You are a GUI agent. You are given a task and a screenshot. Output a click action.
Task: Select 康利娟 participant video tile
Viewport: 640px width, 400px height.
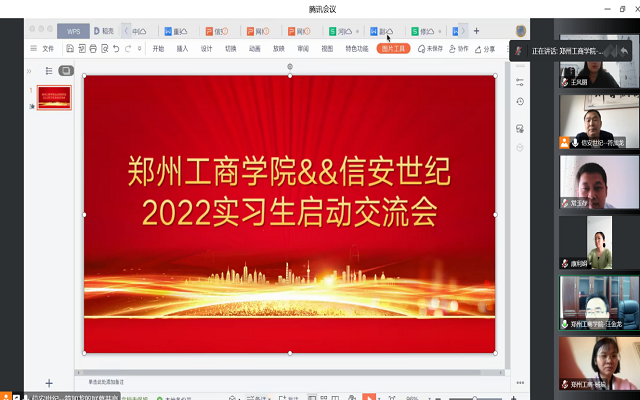[x=599, y=242]
